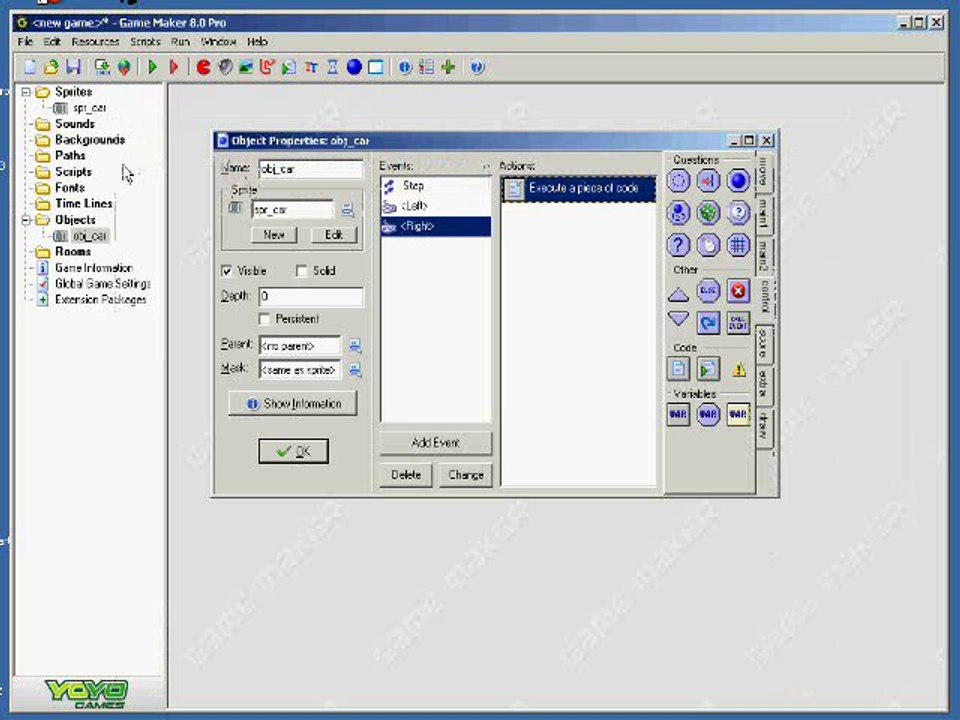Select Test Chance dice action icon
The width and height of the screenshot is (960, 720).
pyautogui.click(x=708, y=213)
